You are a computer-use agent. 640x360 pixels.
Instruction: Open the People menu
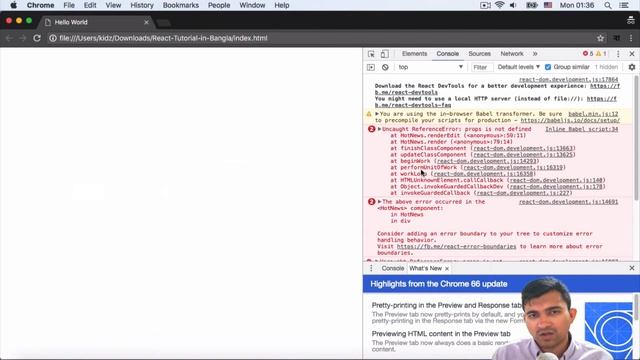click(x=219, y=5)
